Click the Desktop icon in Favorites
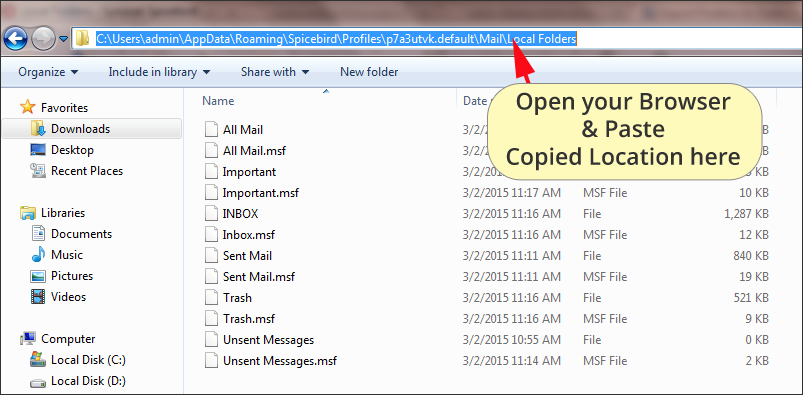Screen dimensions: 803x395 (38, 150)
